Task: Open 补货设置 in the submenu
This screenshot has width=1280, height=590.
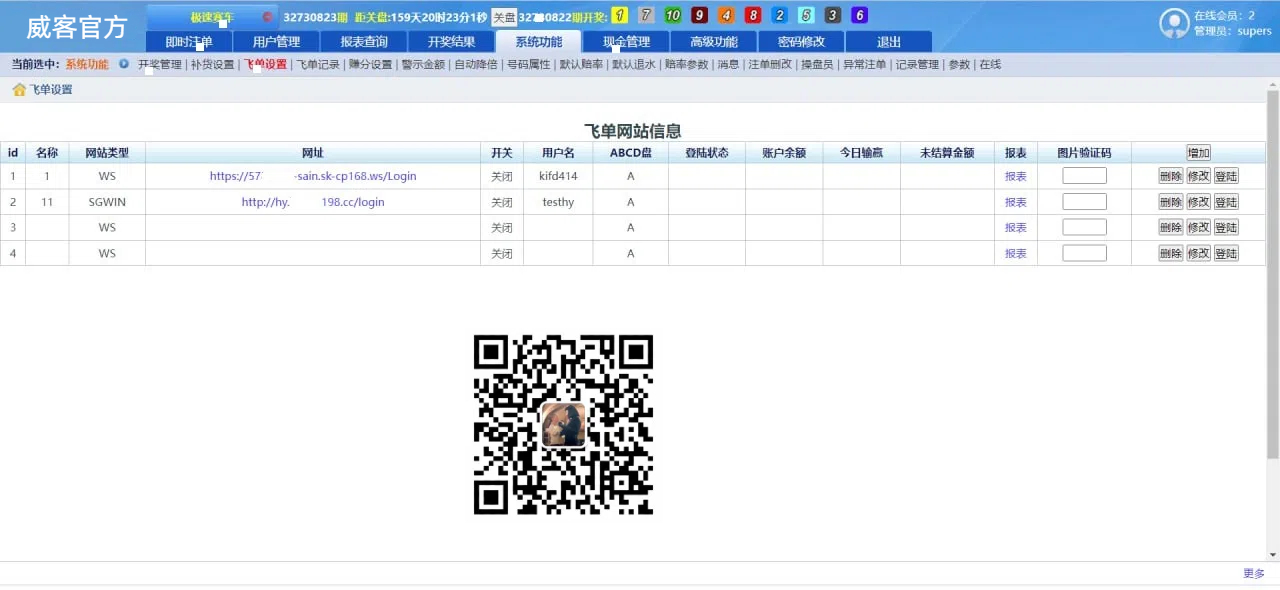Action: 213,65
